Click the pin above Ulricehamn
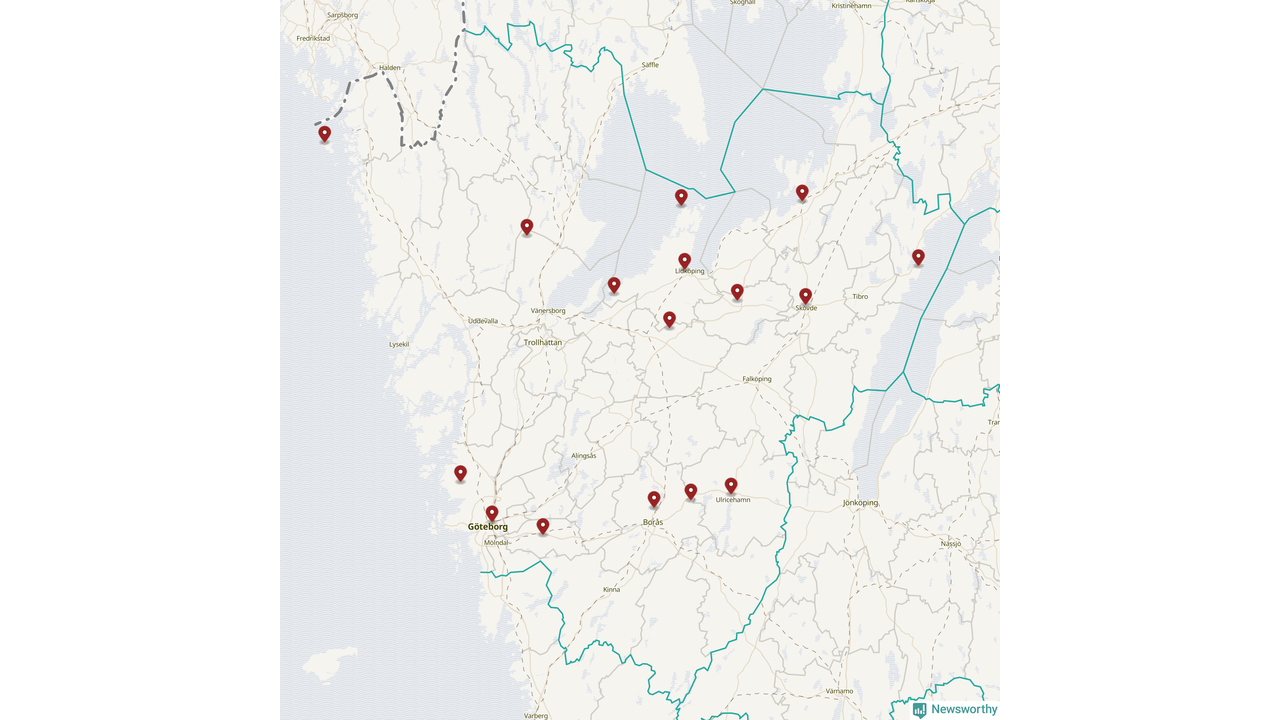Viewport: 1280px width, 720px height. click(731, 485)
